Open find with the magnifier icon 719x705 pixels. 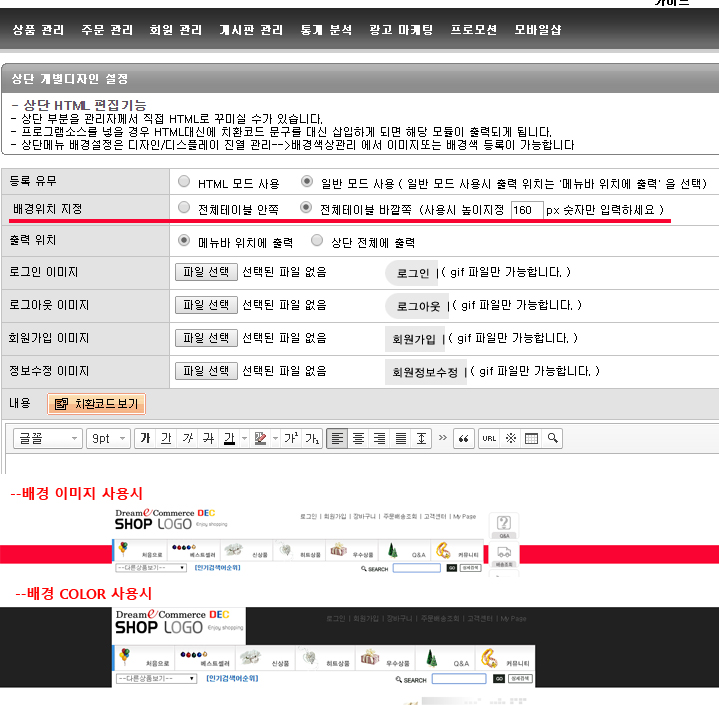tap(551, 439)
